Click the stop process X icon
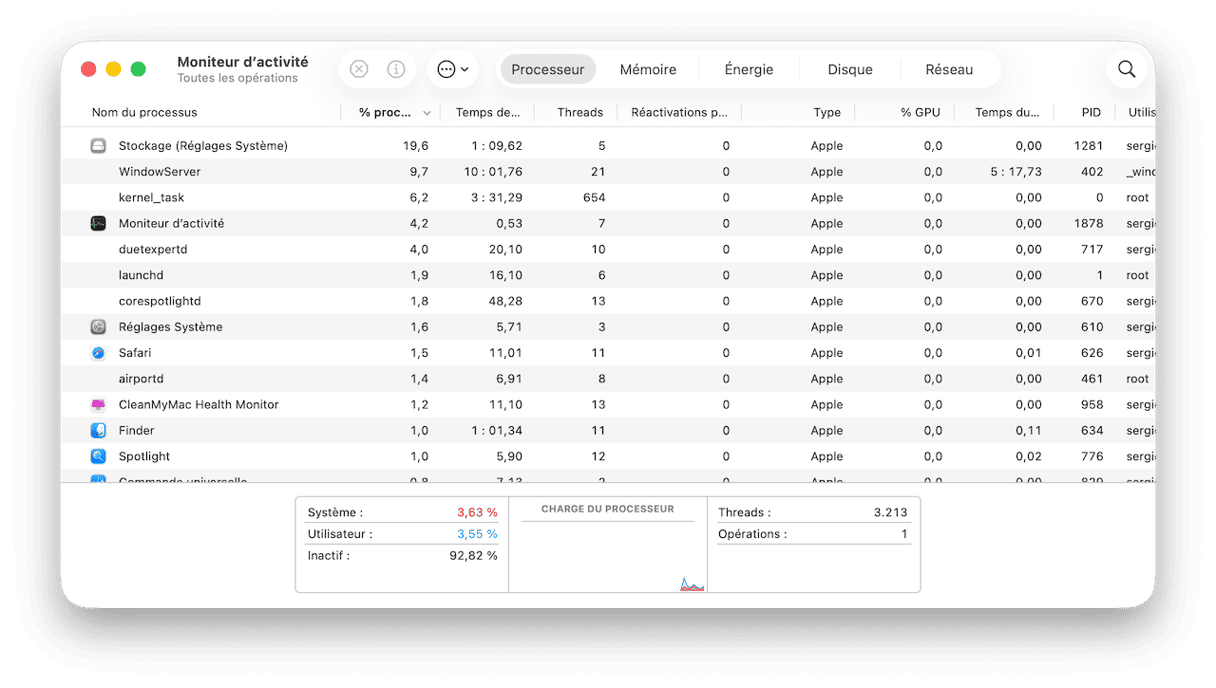1216x688 pixels. click(359, 69)
